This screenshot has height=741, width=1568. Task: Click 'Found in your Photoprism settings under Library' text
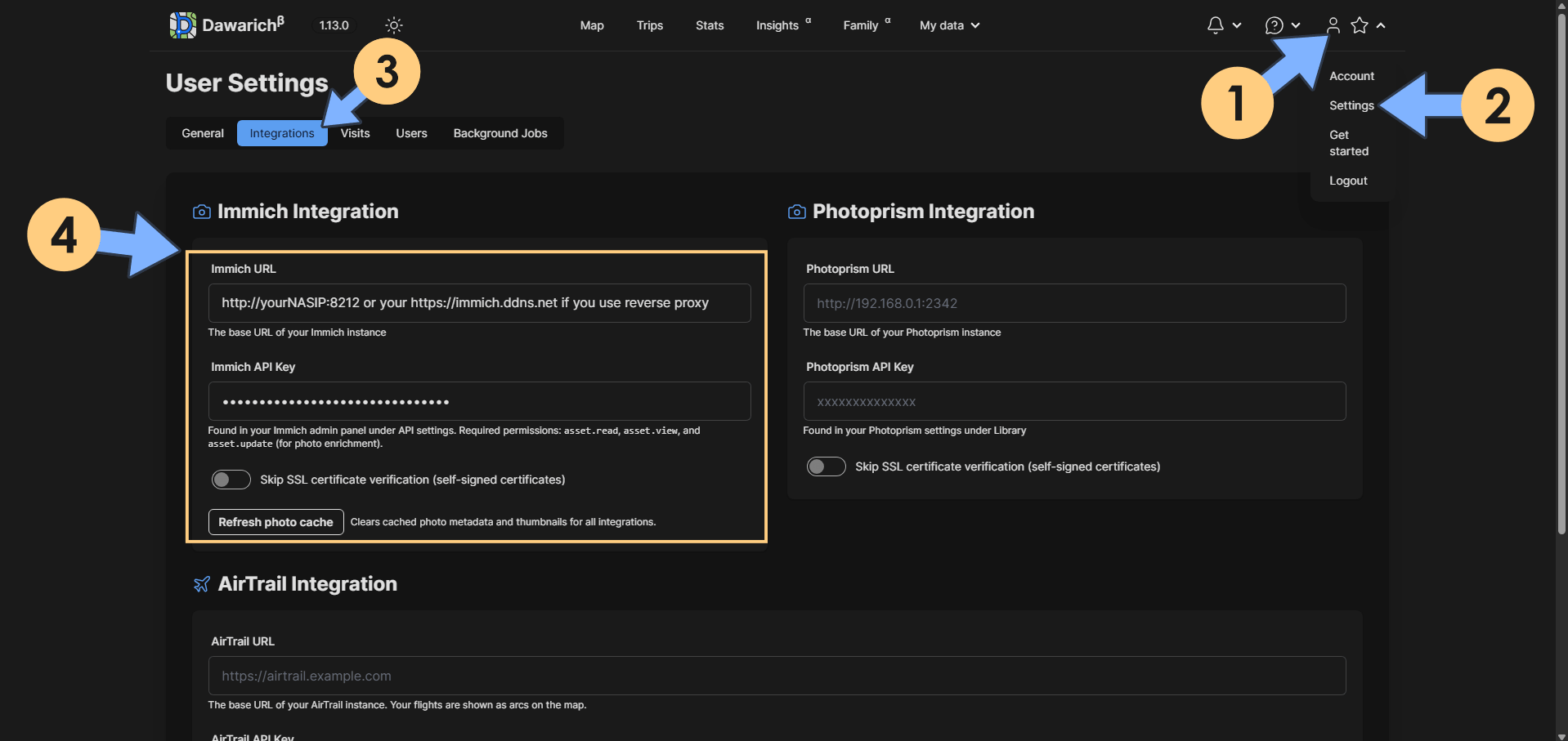click(915, 431)
